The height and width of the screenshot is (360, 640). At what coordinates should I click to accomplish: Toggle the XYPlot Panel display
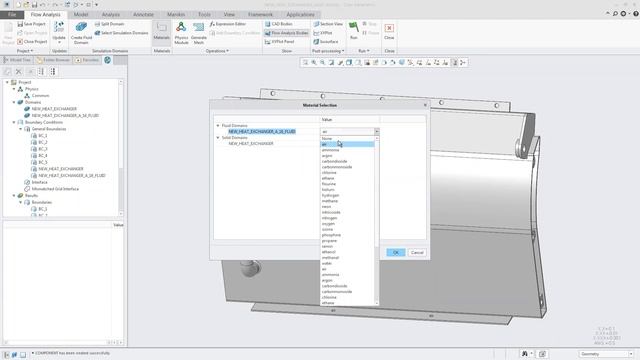pos(280,42)
